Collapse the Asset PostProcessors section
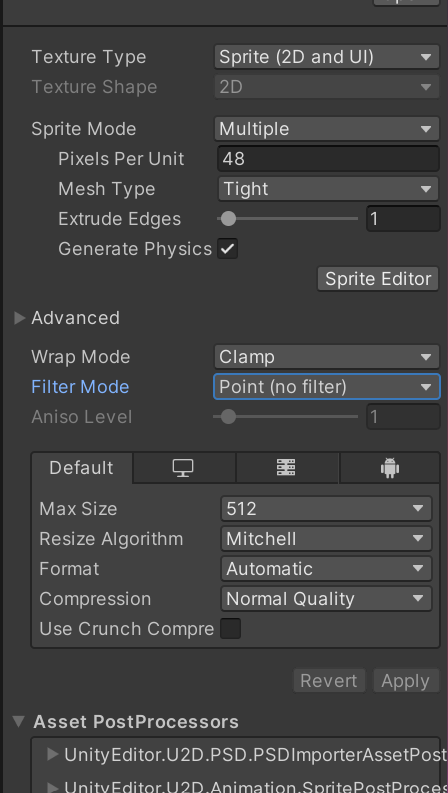This screenshot has height=793, width=448. click(19, 721)
